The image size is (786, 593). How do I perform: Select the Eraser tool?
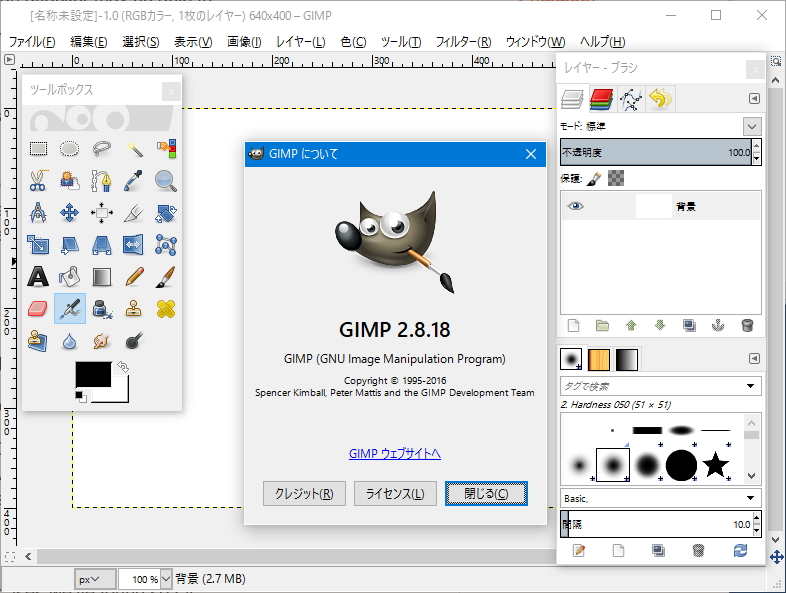coord(38,309)
